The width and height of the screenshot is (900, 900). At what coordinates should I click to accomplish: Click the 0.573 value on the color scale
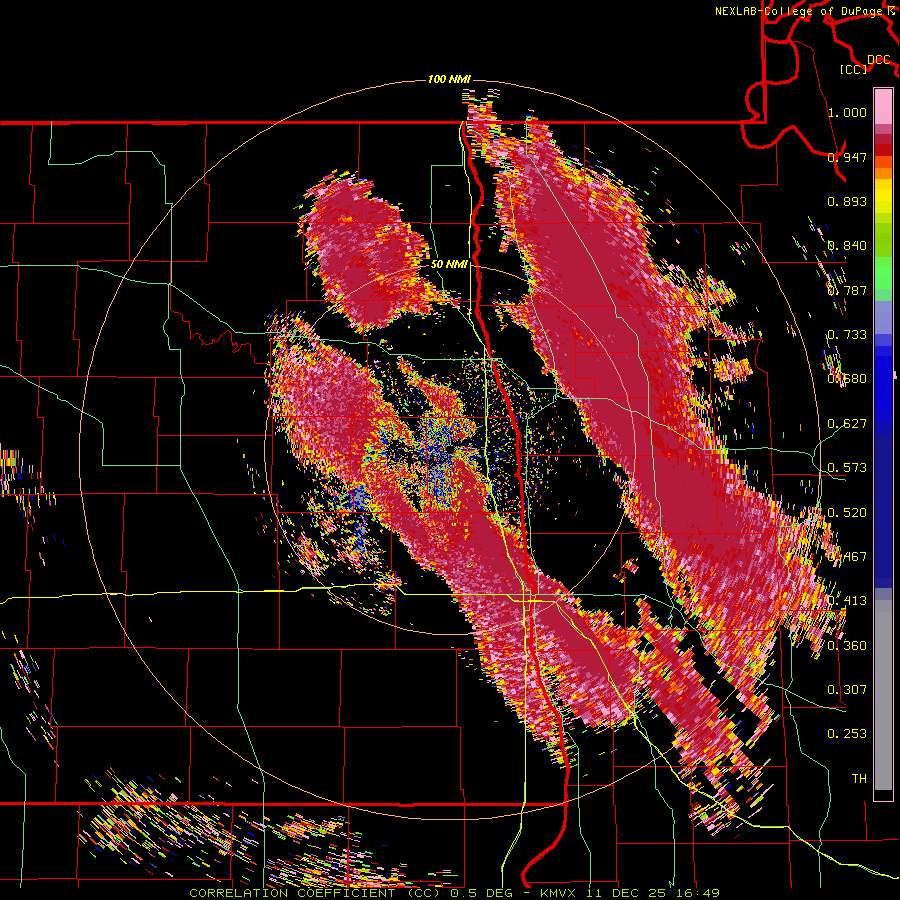847,468
